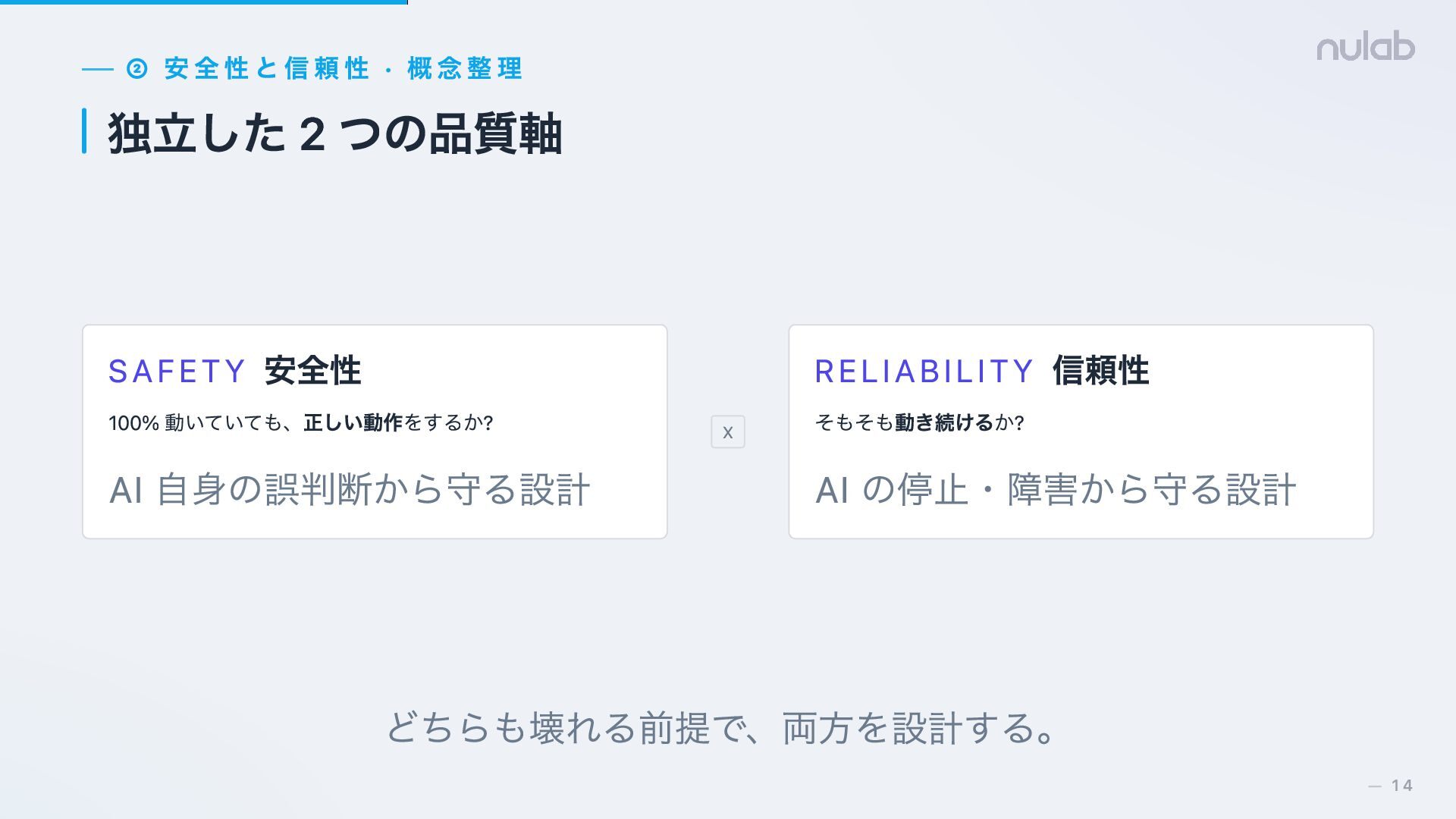Click the blue accent bar beside the title
The width and height of the screenshot is (1456, 819).
(x=84, y=131)
